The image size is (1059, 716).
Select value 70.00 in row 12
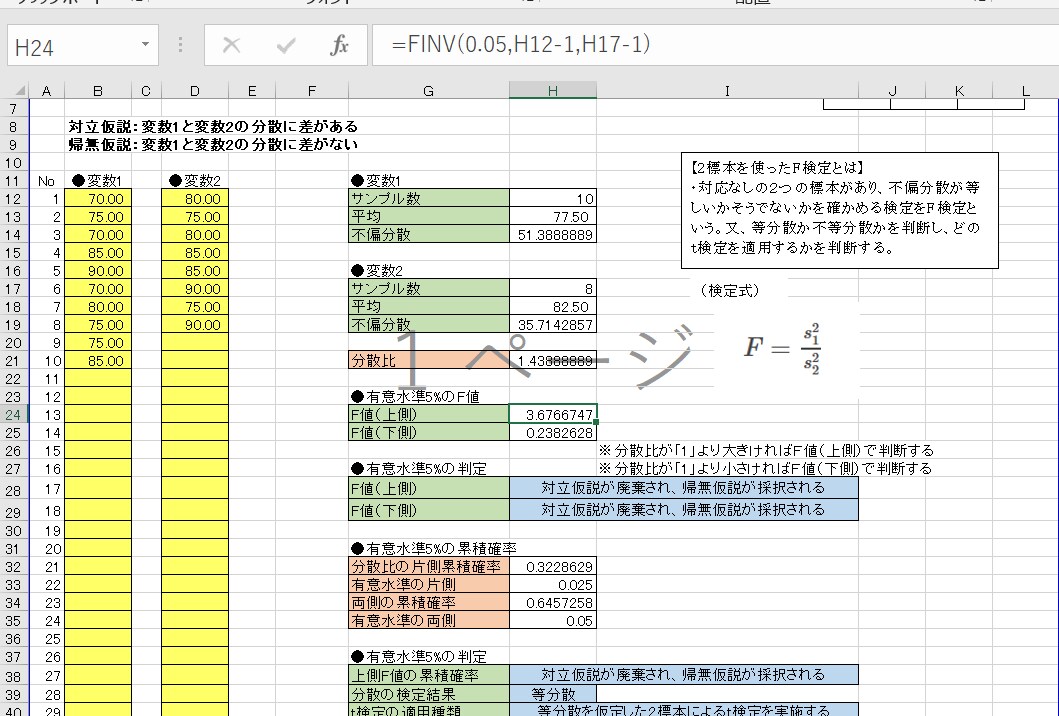(98, 199)
